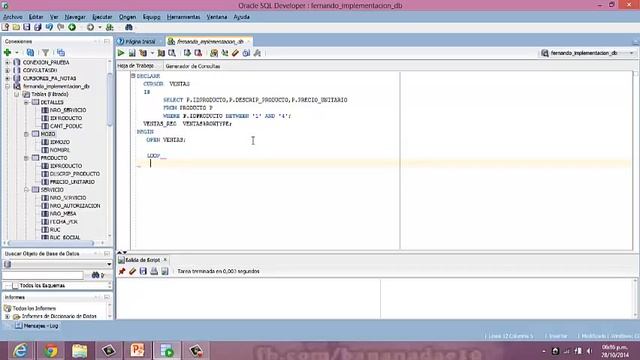The width and height of the screenshot is (640, 360).
Task: Click the Save All icon in main toolbar
Action: (38, 27)
